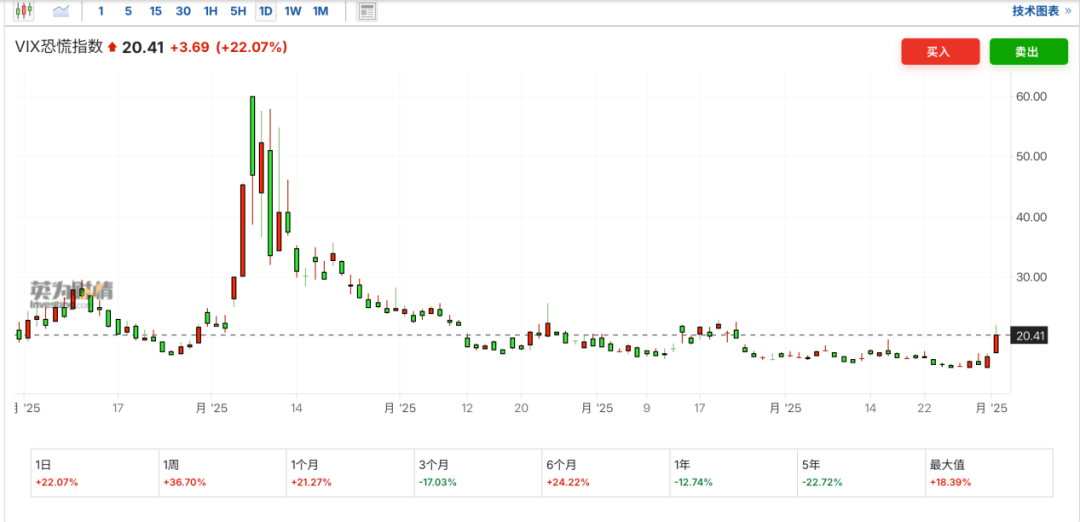Screen dimensions: 1080x522
Task: Choose the 15 minute interval
Action: click(155, 11)
